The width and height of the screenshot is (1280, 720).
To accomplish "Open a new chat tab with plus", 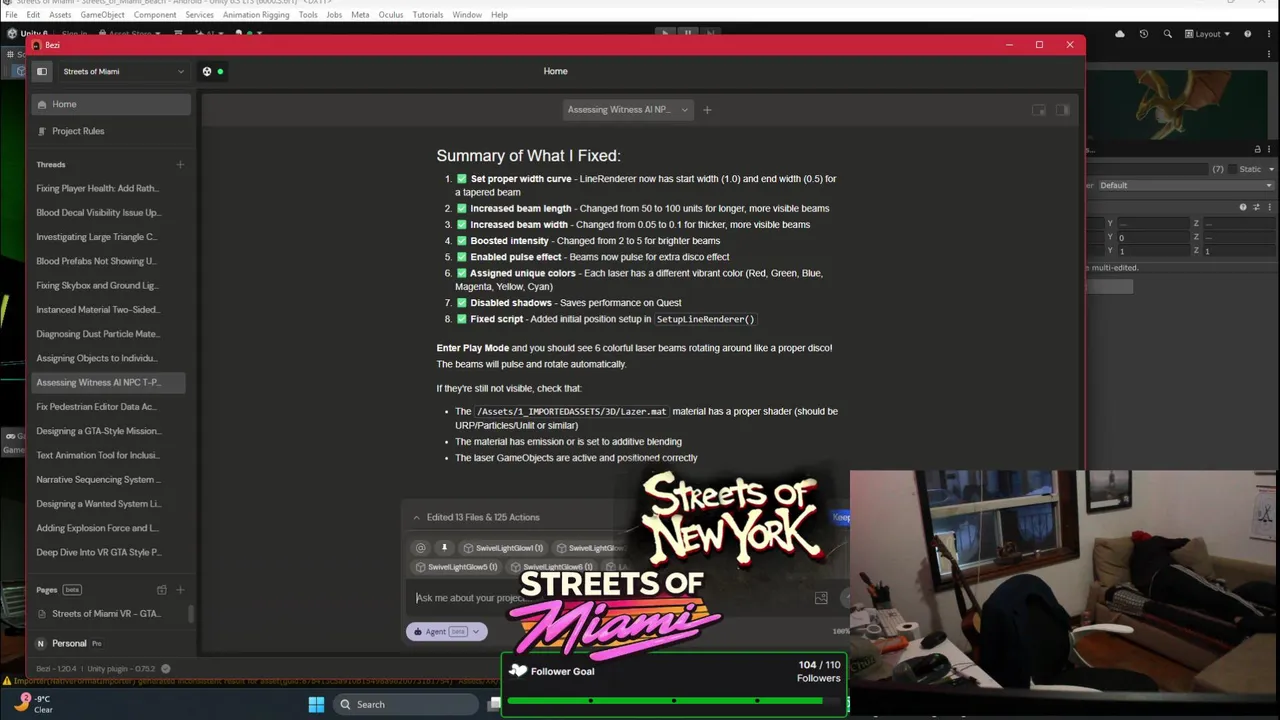I will point(707,110).
